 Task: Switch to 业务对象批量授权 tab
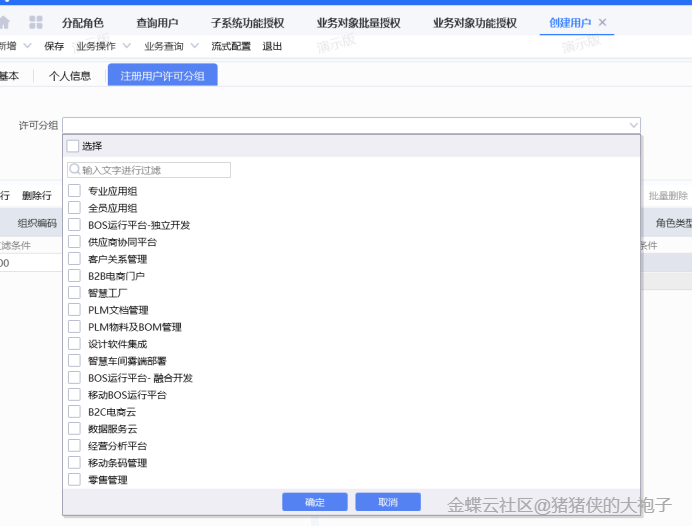pyautogui.click(x=358, y=22)
